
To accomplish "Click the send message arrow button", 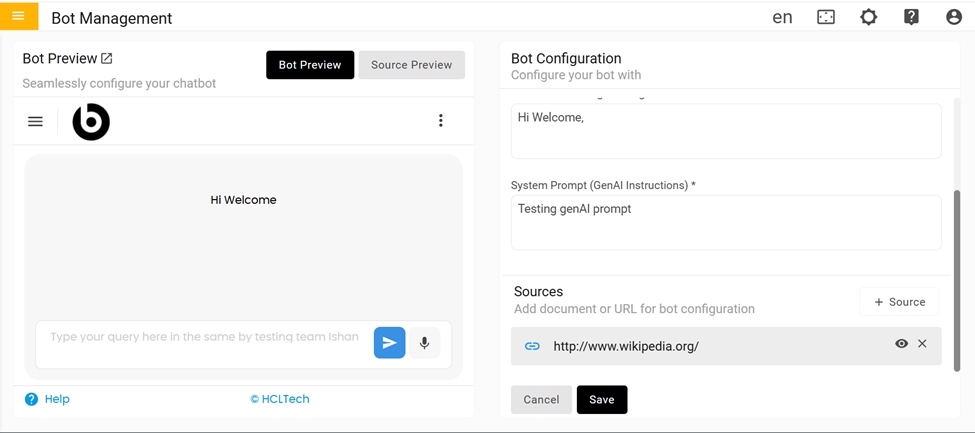I will coord(389,343).
